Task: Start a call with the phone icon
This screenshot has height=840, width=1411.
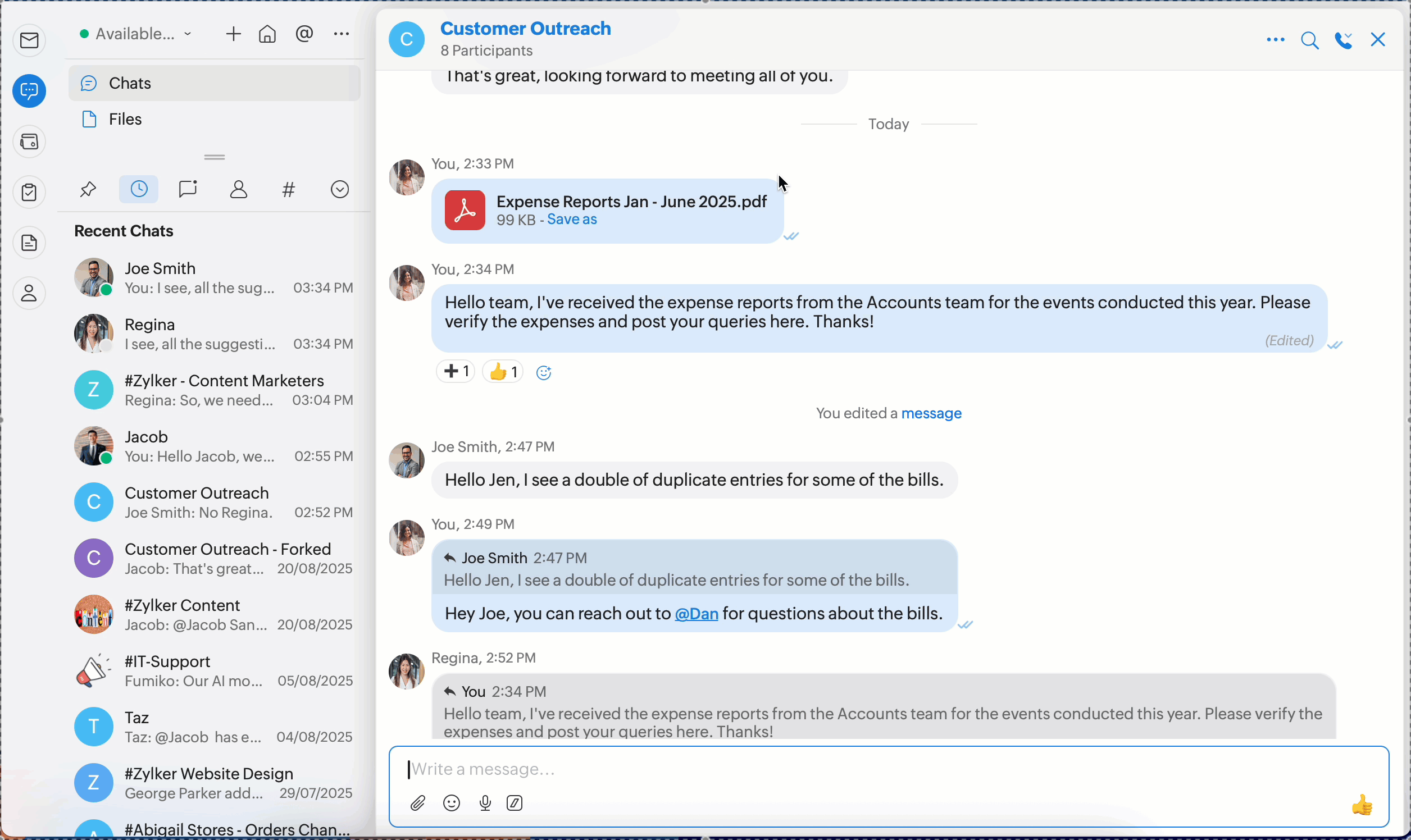Action: click(x=1343, y=40)
